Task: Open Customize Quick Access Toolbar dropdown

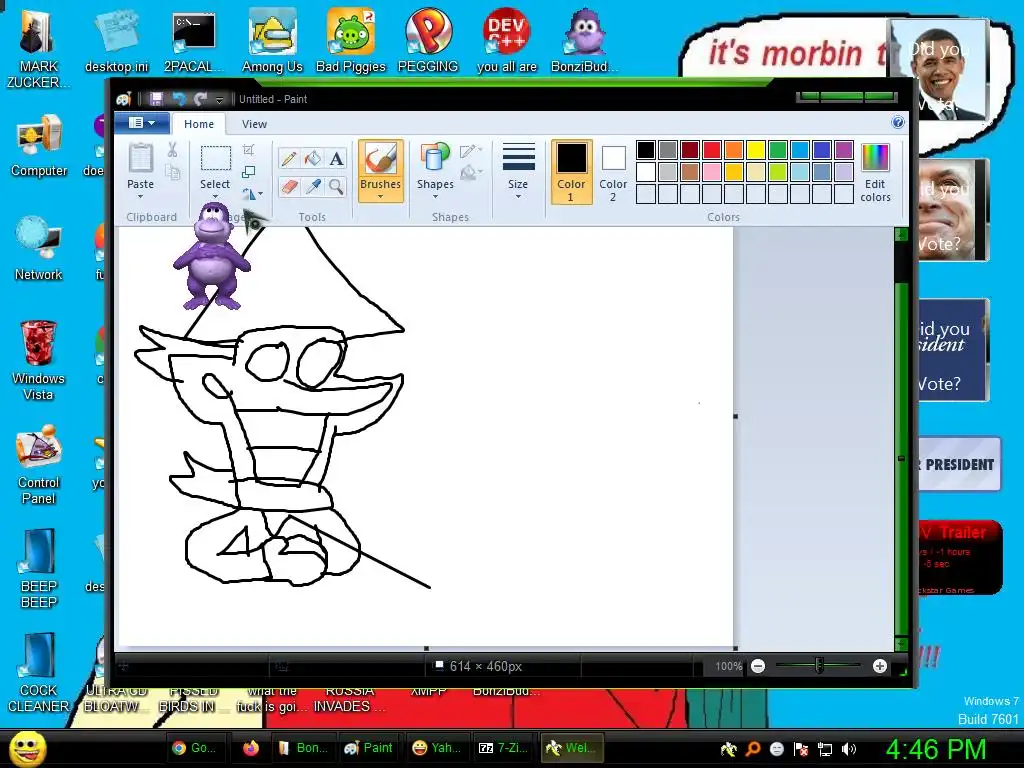Action: pyautogui.click(x=219, y=99)
